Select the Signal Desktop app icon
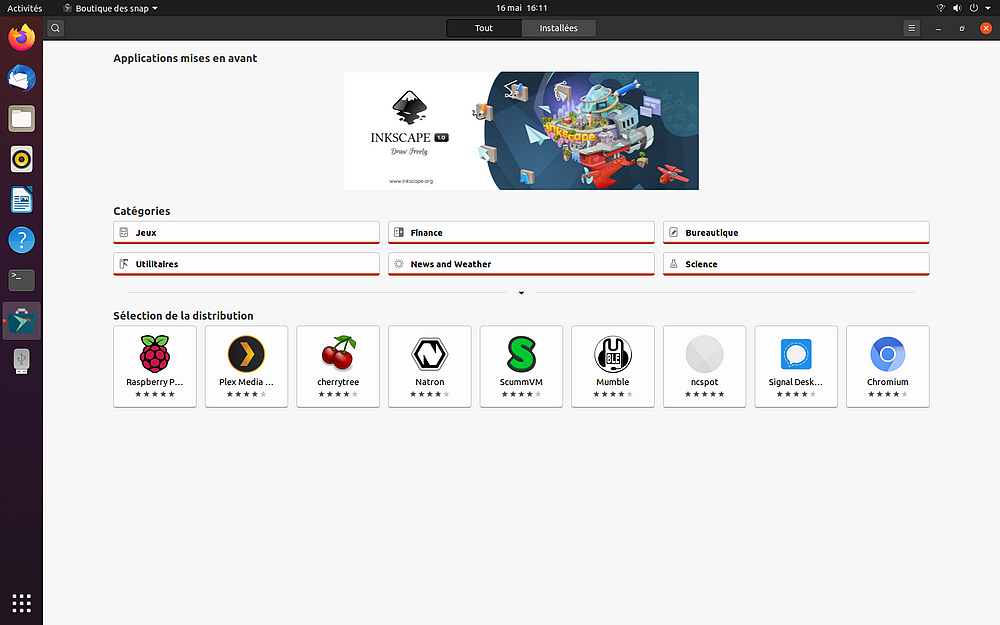The height and width of the screenshot is (625, 1000). point(796,354)
